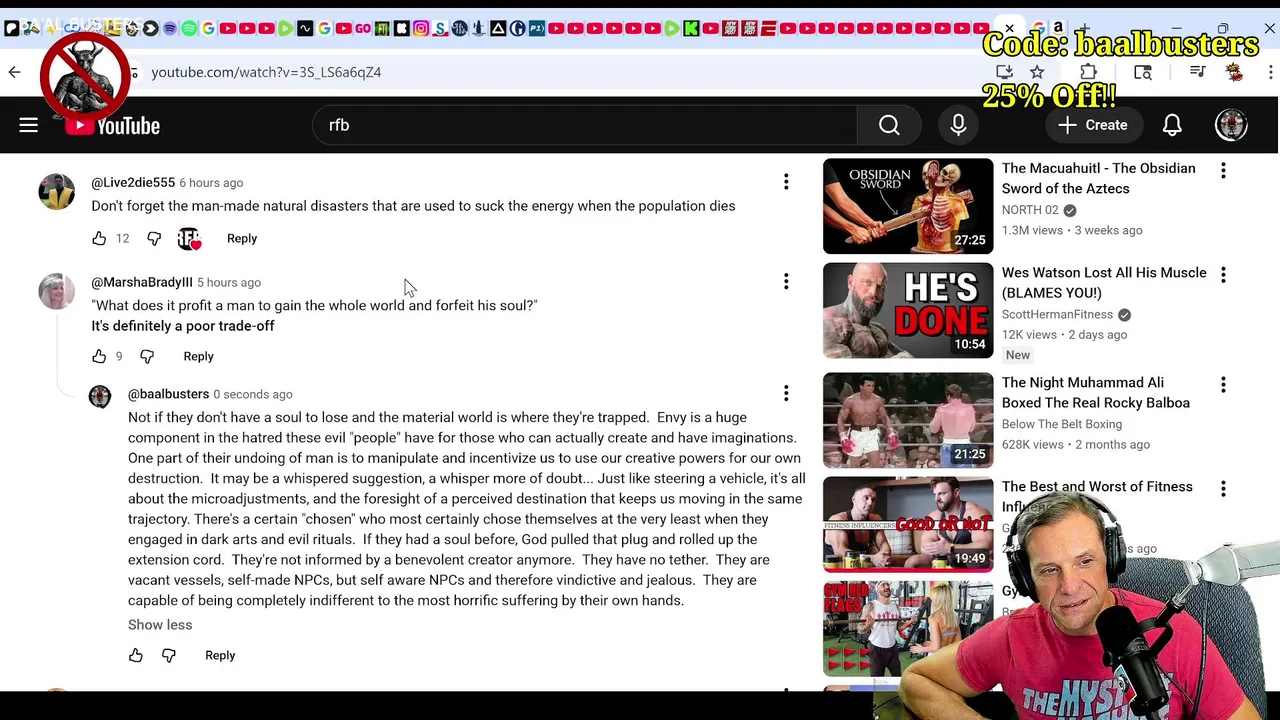
Task: Open the Muhammad Ali boxing thumbnail
Action: pos(908,420)
